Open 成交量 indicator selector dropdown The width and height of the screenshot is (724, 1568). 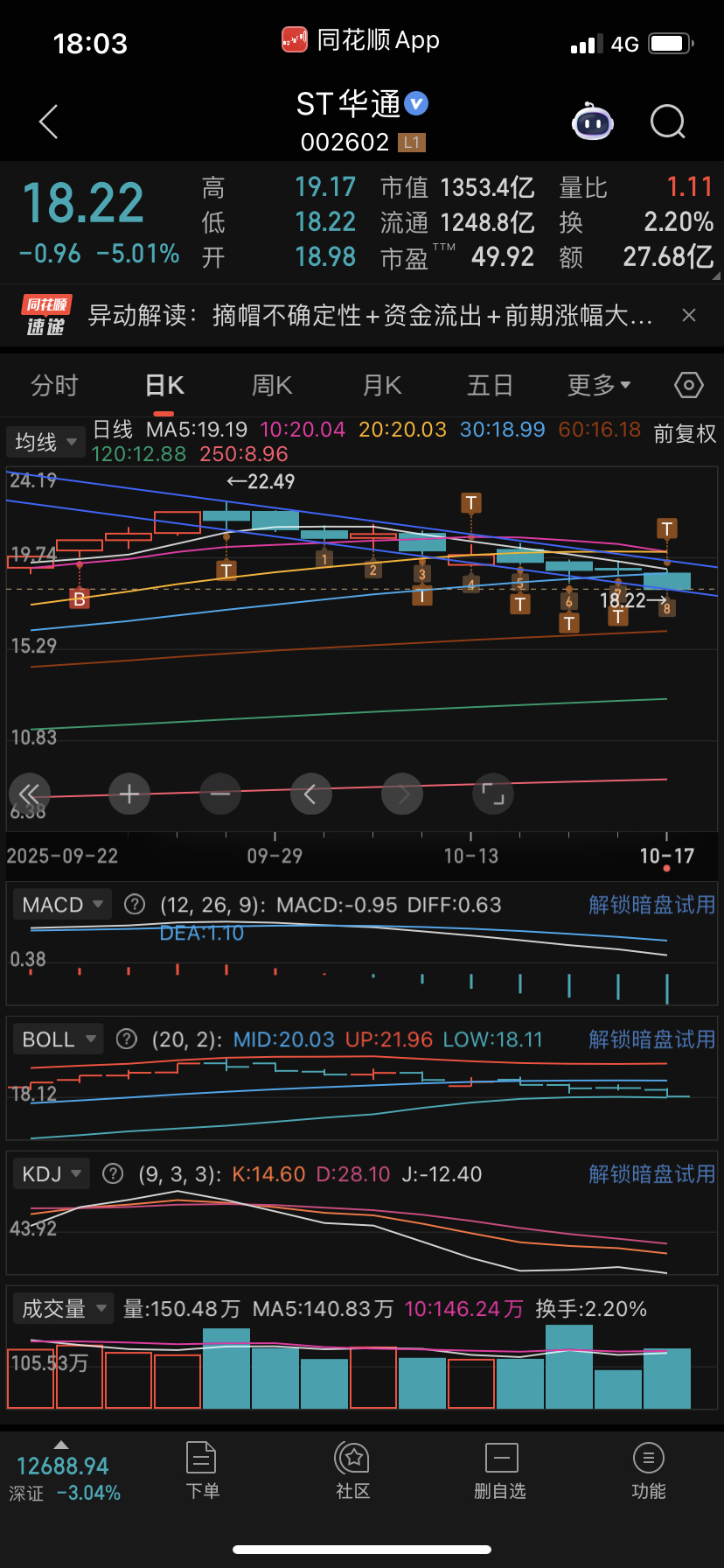(x=64, y=1308)
